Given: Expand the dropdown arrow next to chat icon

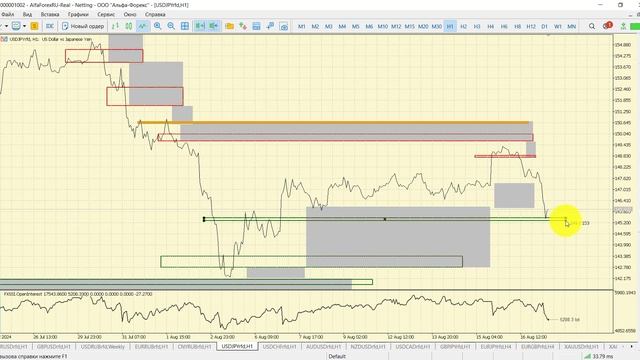Looking at the screenshot, I should tap(24, 26).
